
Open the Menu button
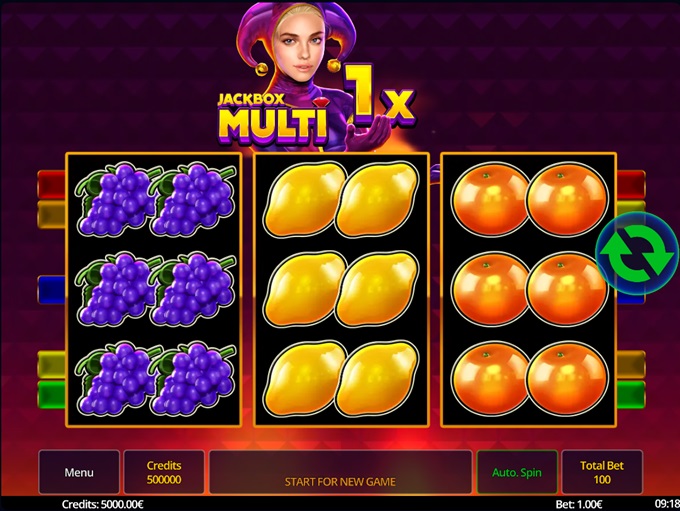[79, 472]
